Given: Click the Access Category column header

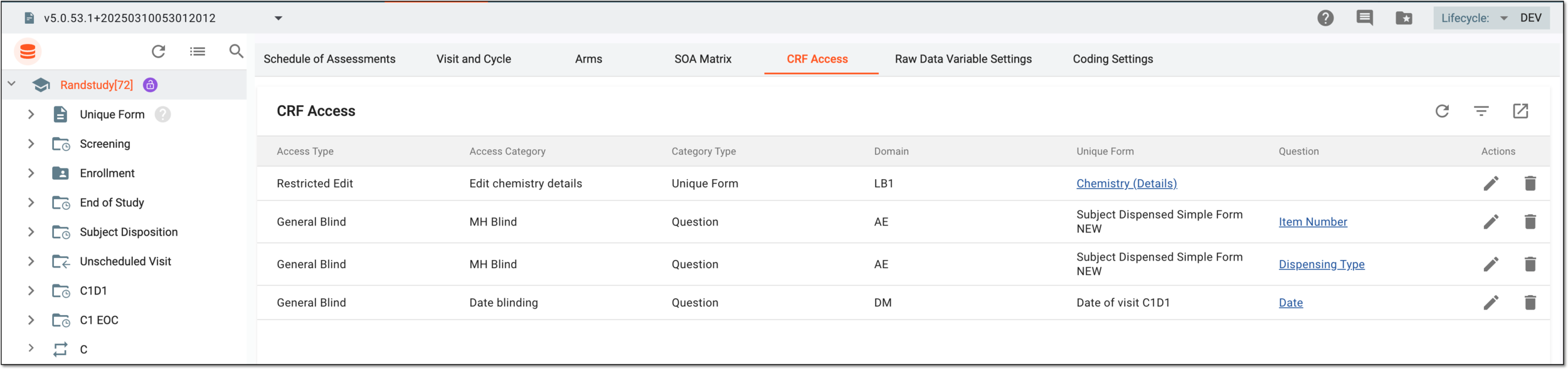Looking at the screenshot, I should pyautogui.click(x=507, y=152).
